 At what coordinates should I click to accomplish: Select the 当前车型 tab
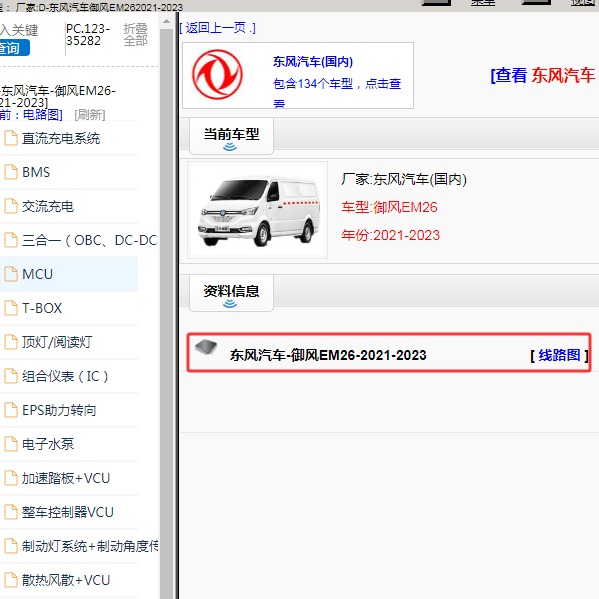[x=231, y=136]
